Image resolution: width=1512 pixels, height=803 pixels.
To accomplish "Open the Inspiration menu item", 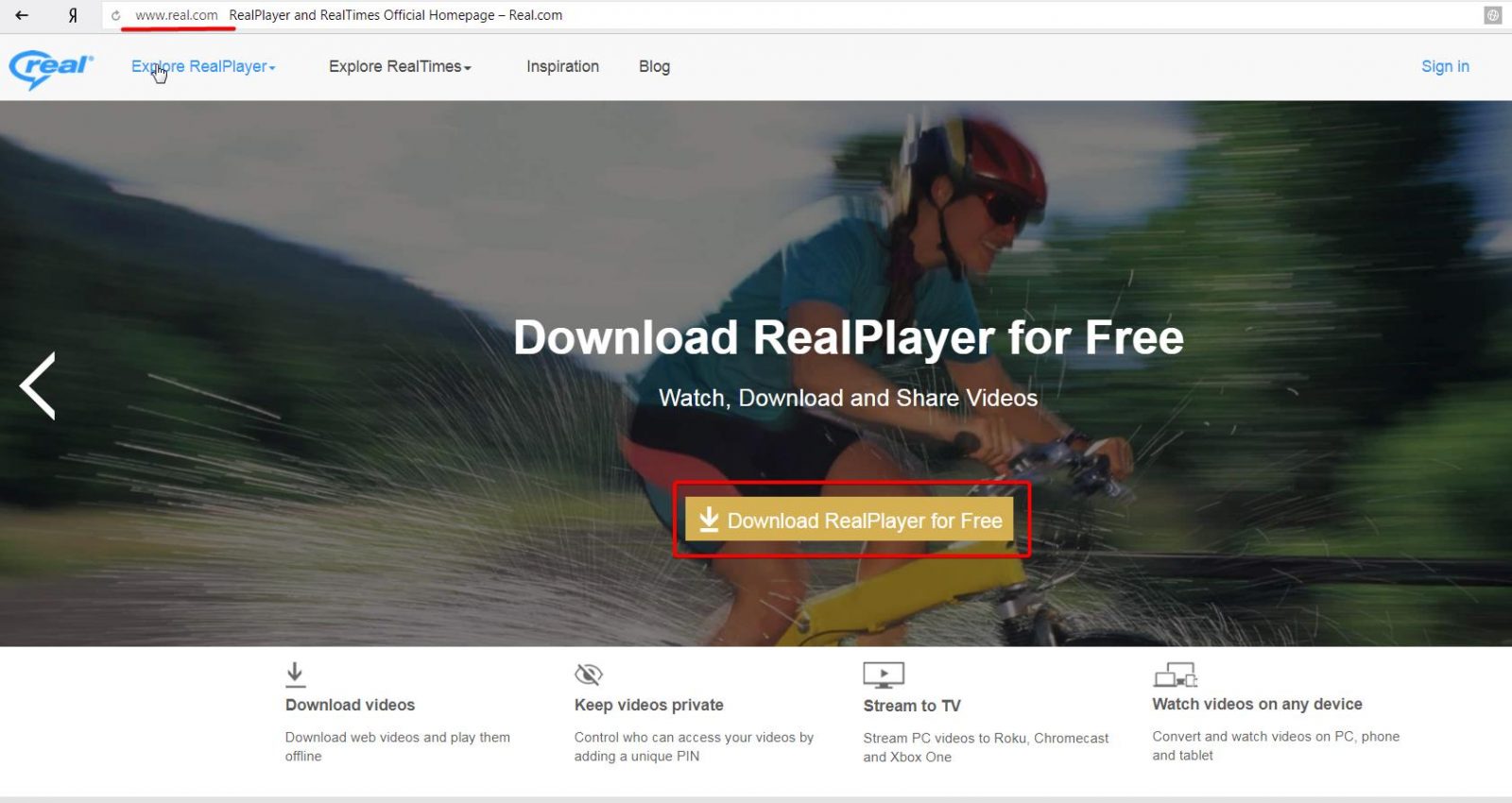I will point(562,66).
